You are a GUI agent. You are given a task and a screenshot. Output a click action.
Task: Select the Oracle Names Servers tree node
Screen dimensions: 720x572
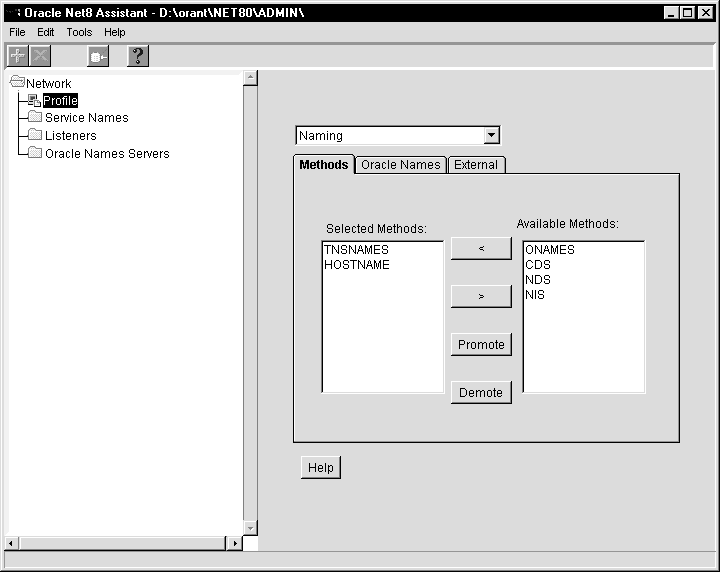click(107, 153)
